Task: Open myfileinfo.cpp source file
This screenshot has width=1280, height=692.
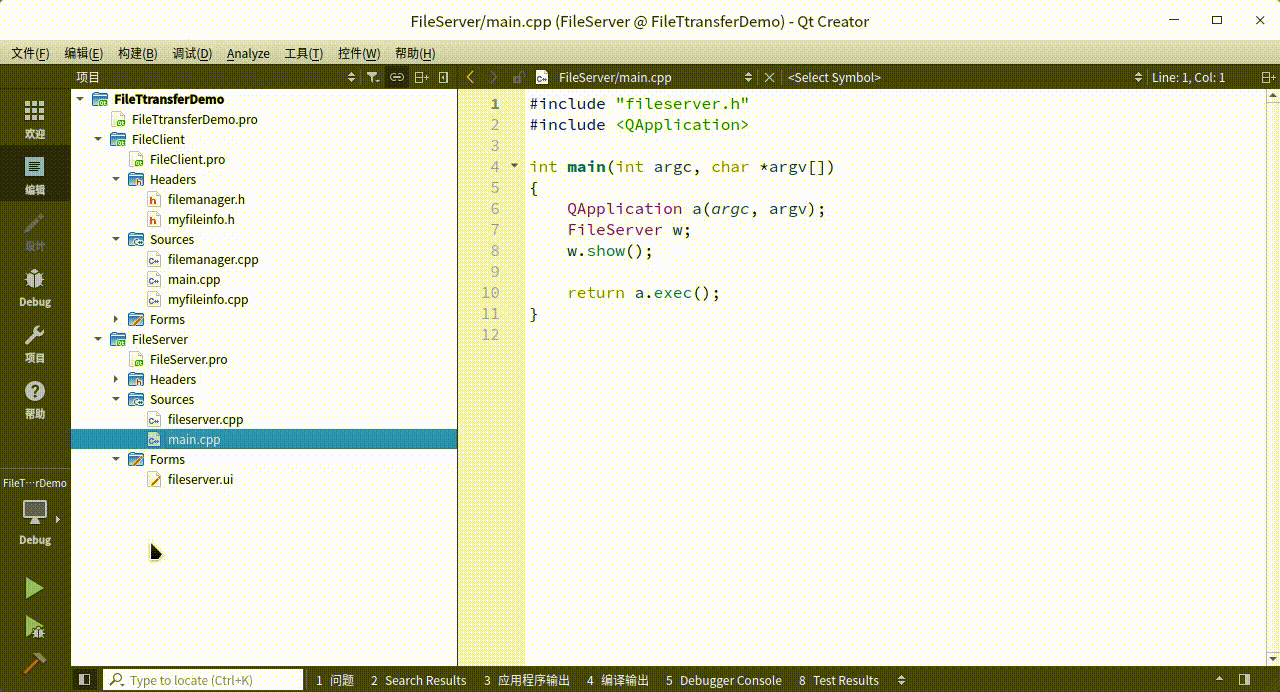Action: click(x=208, y=299)
